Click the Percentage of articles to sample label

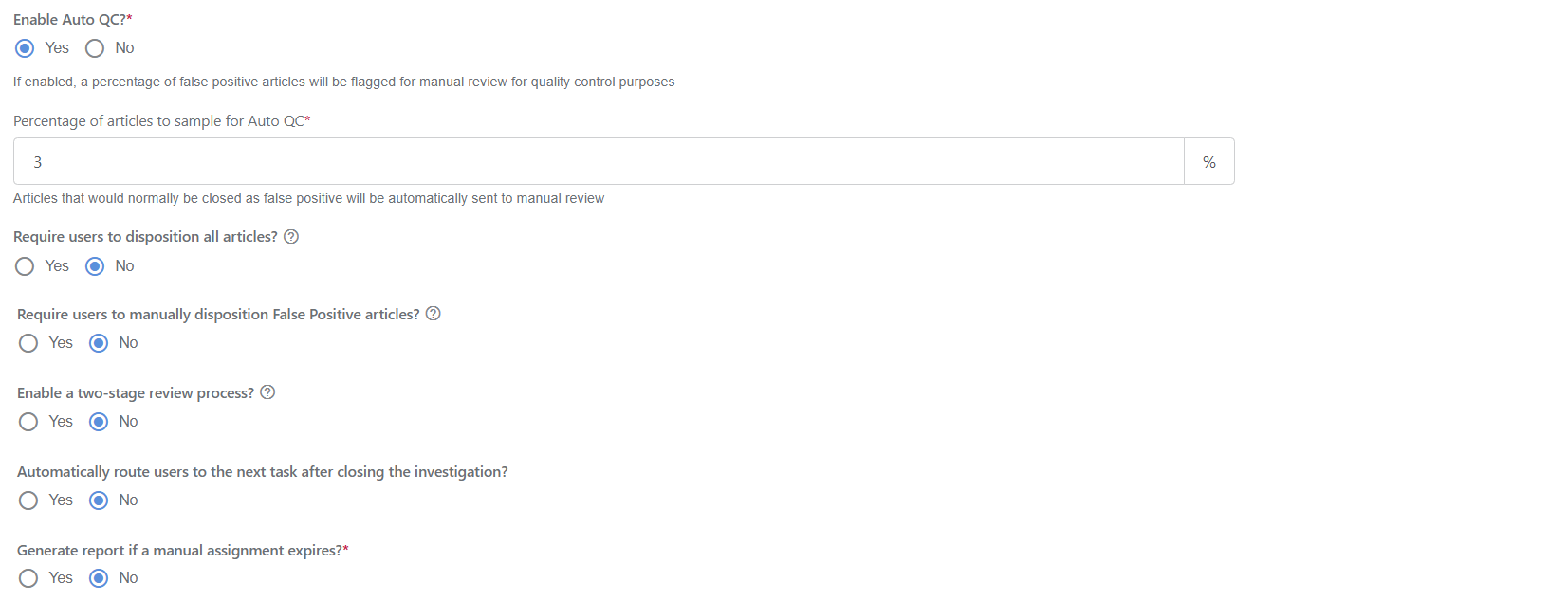point(162,121)
